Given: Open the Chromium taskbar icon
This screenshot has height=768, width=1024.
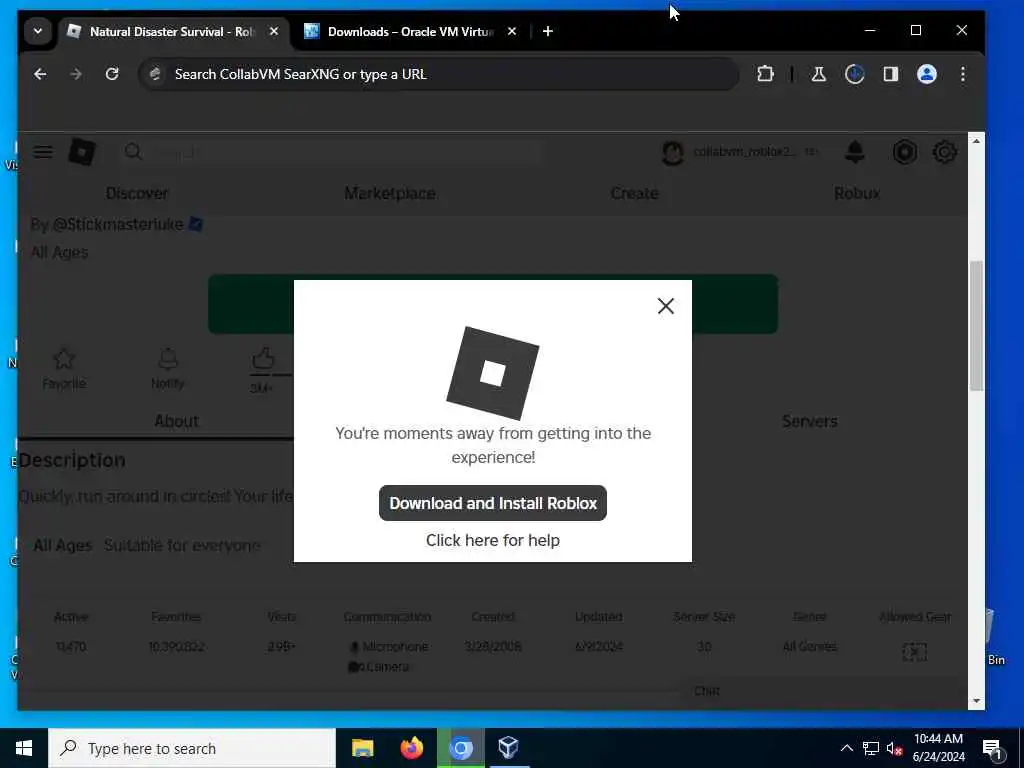Looking at the screenshot, I should click(460, 748).
